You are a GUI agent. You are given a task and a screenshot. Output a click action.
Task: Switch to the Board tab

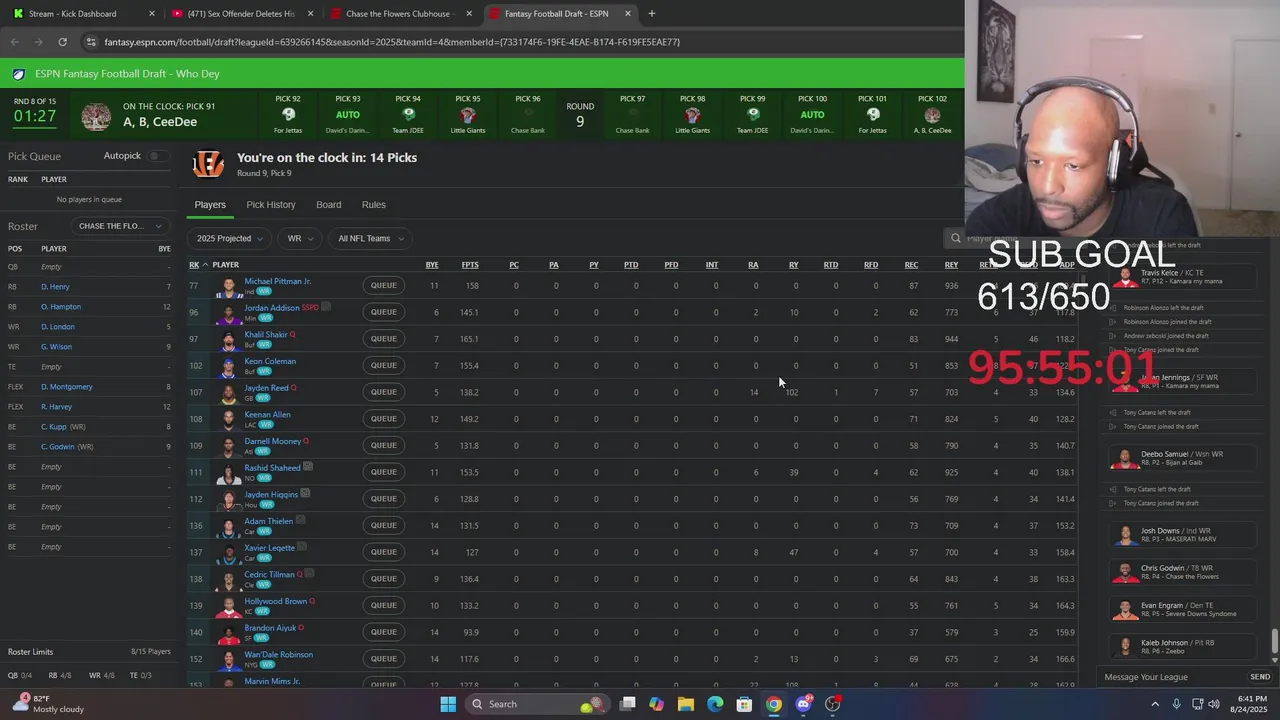click(329, 204)
